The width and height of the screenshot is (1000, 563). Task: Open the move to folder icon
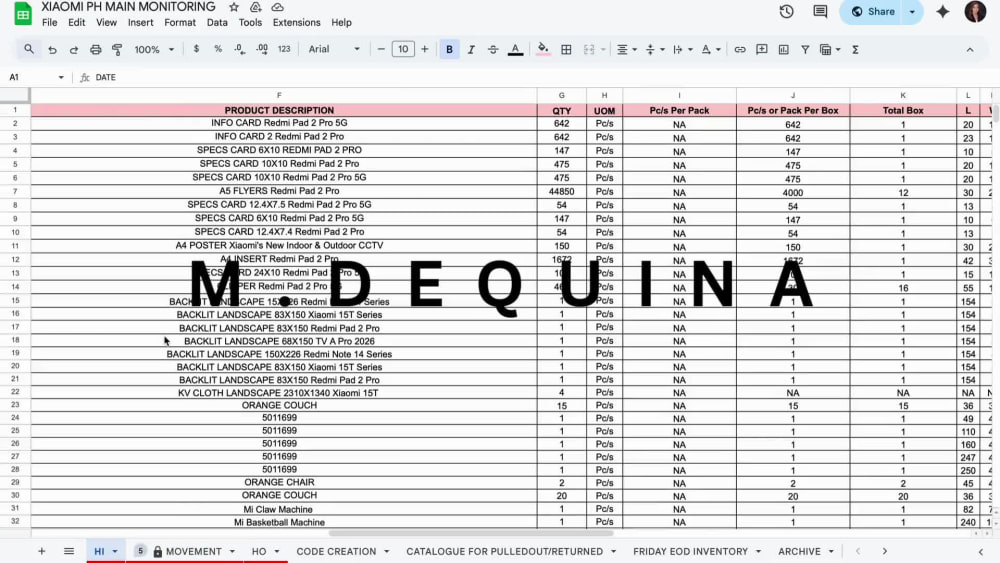point(255,7)
